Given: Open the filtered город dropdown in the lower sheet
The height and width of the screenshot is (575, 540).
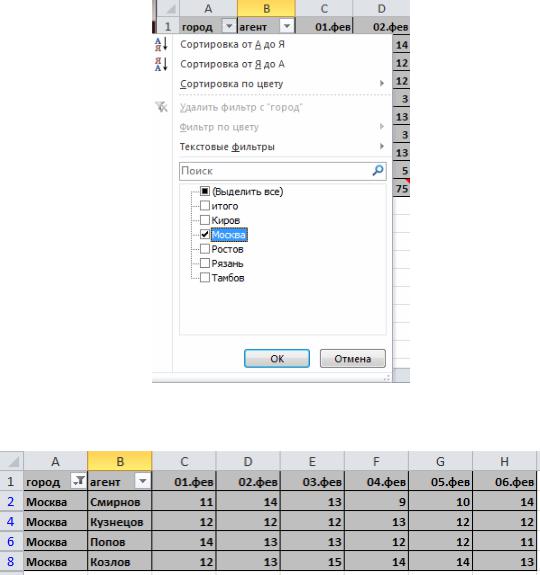Looking at the screenshot, I should [78, 481].
